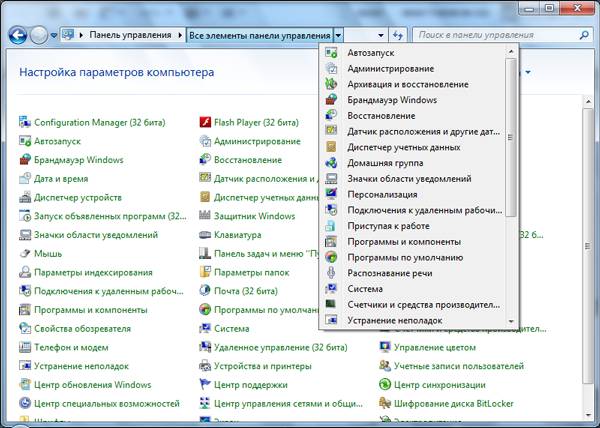
Task: Open Центр управления сетями и общи... link
Action: click(288, 403)
